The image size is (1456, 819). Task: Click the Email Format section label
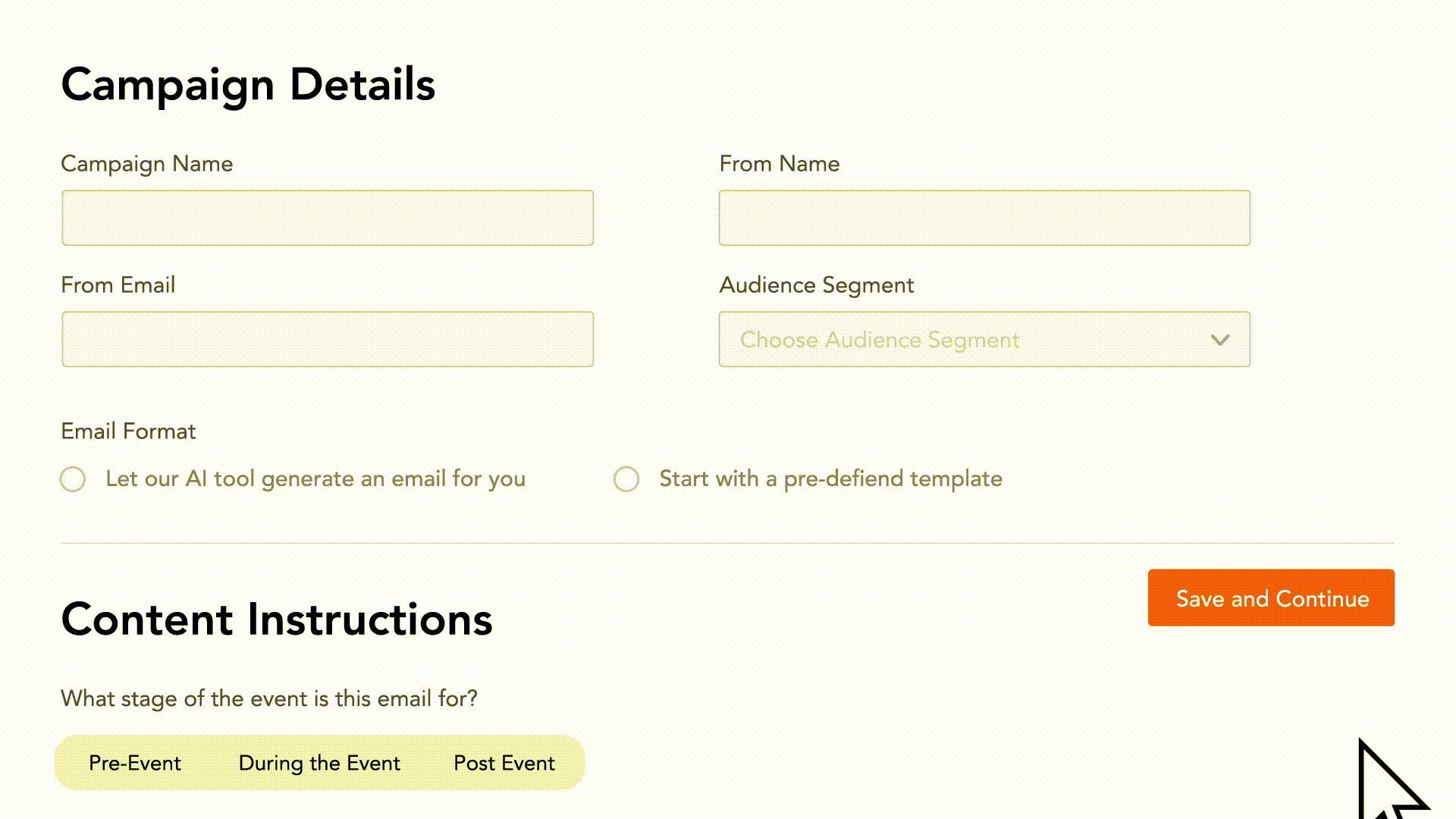click(127, 431)
